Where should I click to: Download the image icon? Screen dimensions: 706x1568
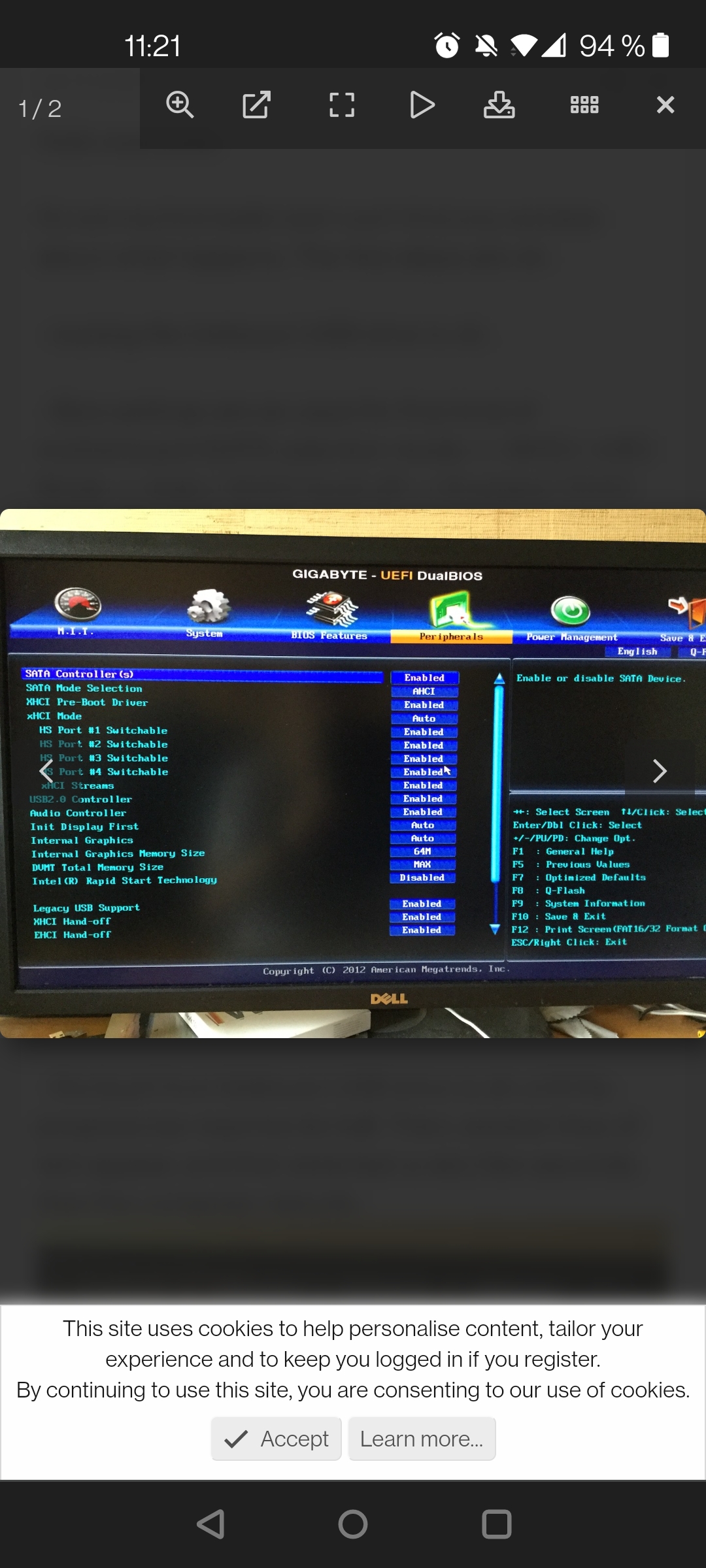499,105
